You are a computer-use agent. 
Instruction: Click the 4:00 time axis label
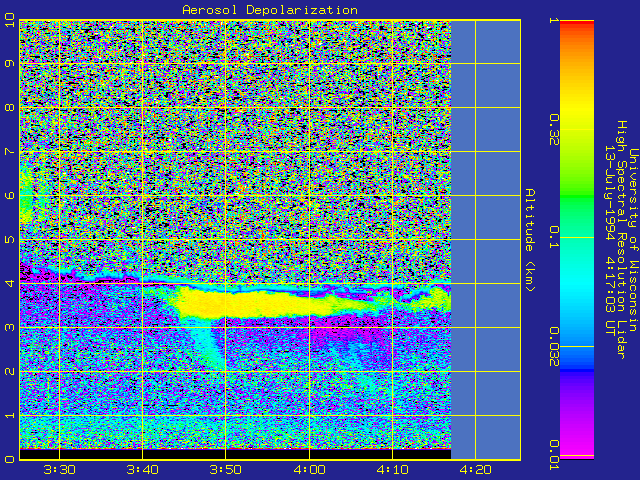click(309, 470)
